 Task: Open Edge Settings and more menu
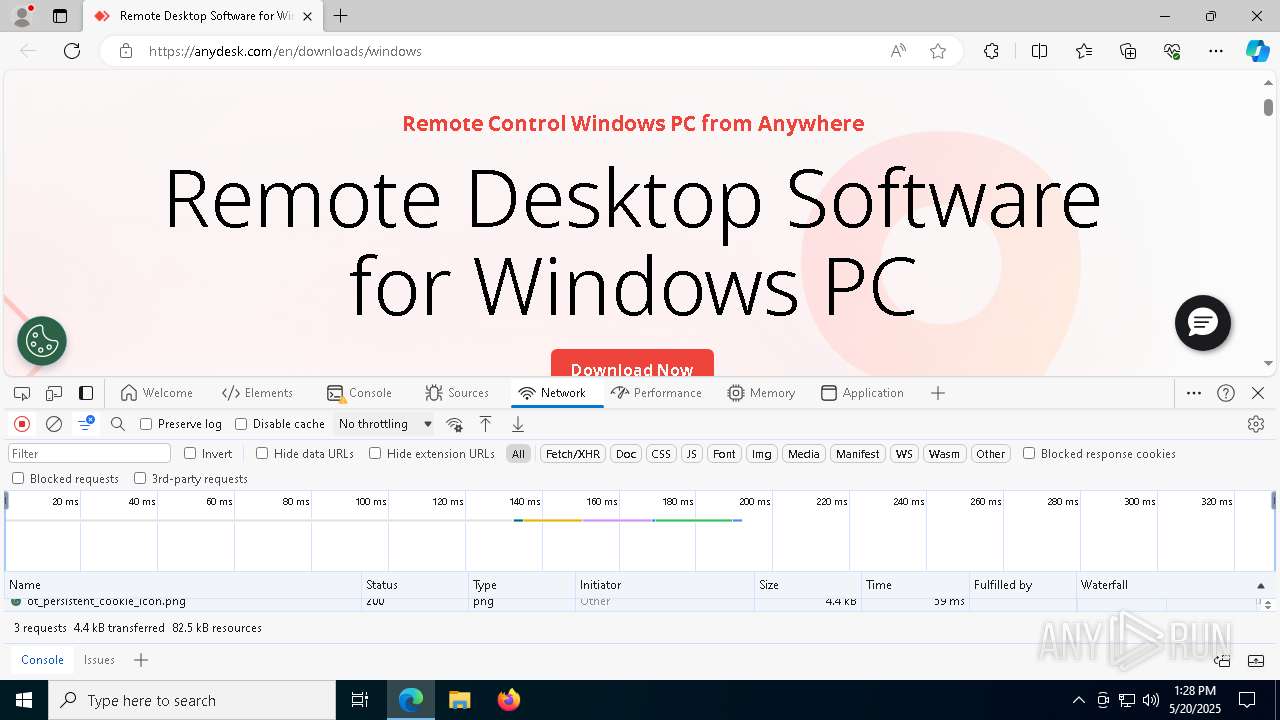pos(1216,51)
